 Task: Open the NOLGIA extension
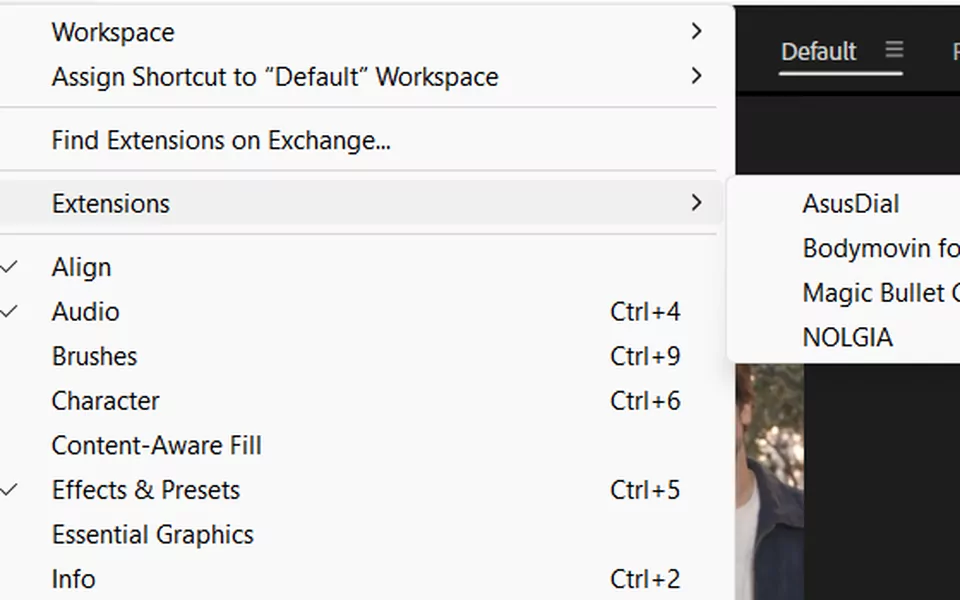tap(847, 337)
